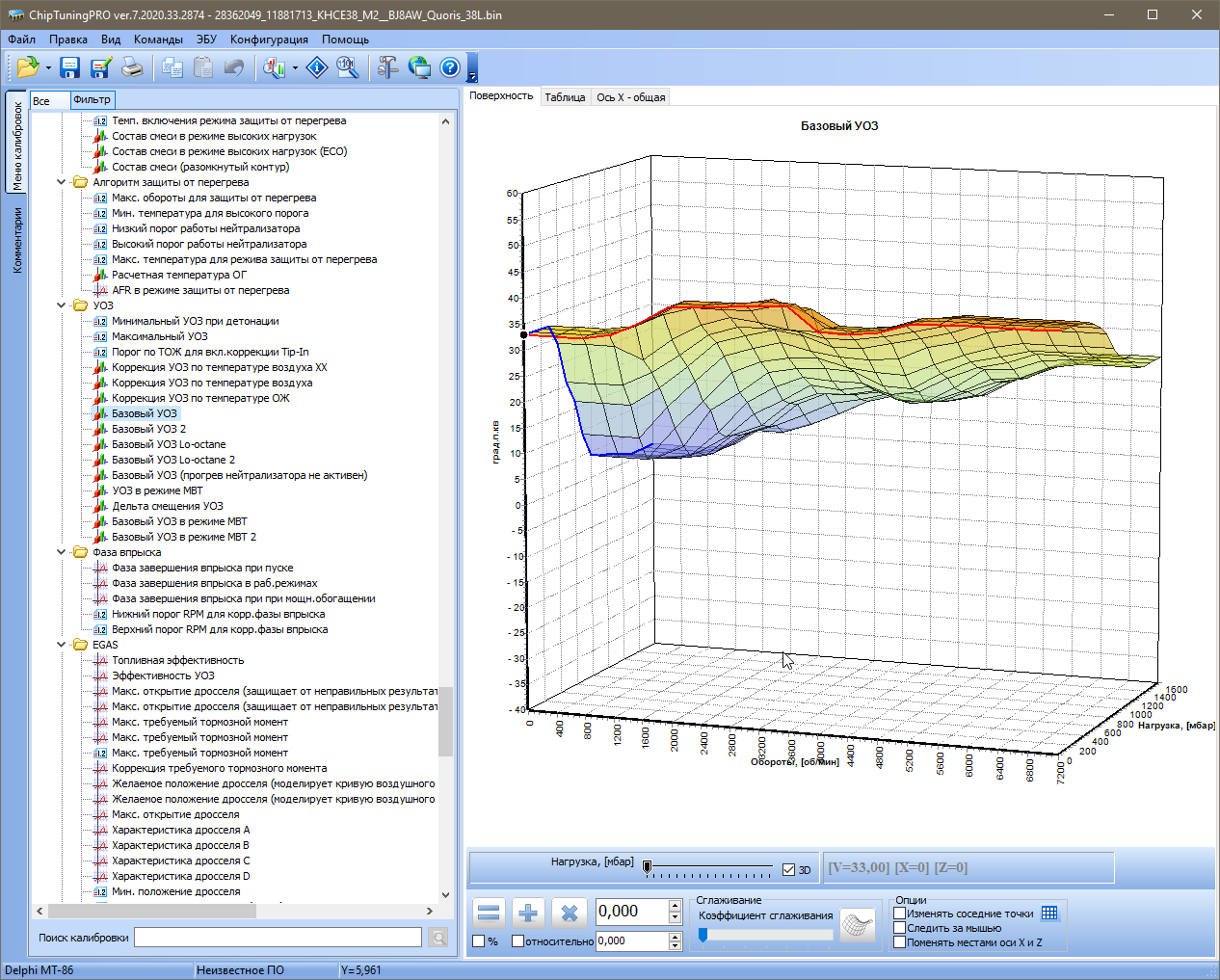The width and height of the screenshot is (1220, 980).
Task: Open Help with the blue question mark icon
Action: pyautogui.click(x=450, y=67)
